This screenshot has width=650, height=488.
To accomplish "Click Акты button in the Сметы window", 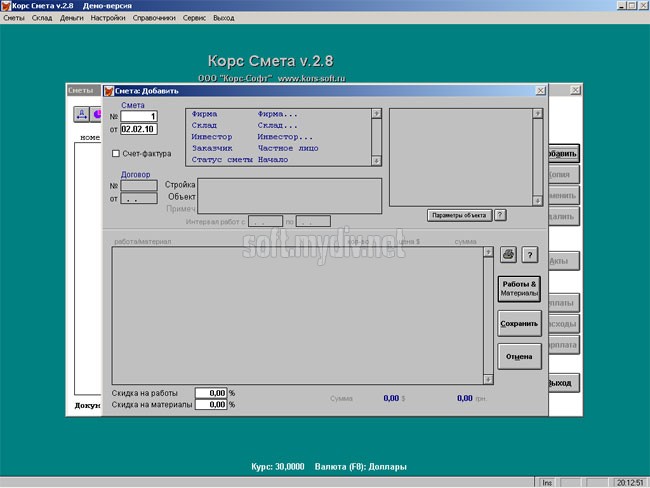I will (x=563, y=261).
